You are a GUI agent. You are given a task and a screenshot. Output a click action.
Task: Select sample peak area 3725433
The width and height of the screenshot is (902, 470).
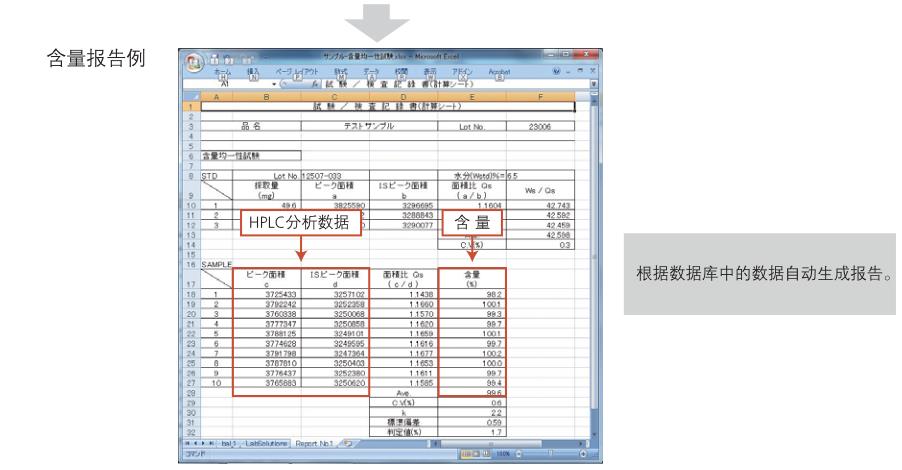pos(266,294)
